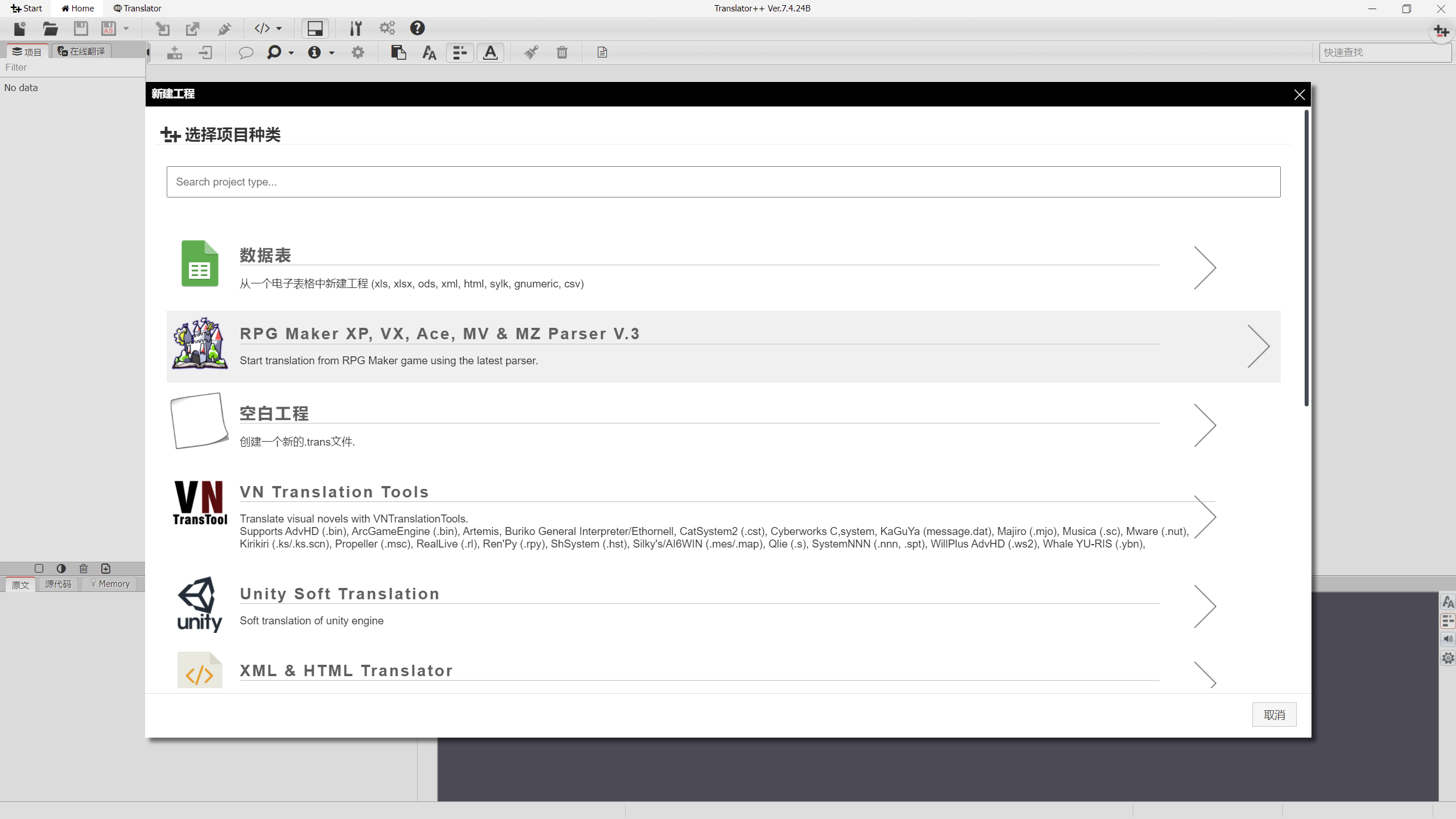Click the info circle icon
This screenshot has width=1456, height=819.
[x=314, y=52]
